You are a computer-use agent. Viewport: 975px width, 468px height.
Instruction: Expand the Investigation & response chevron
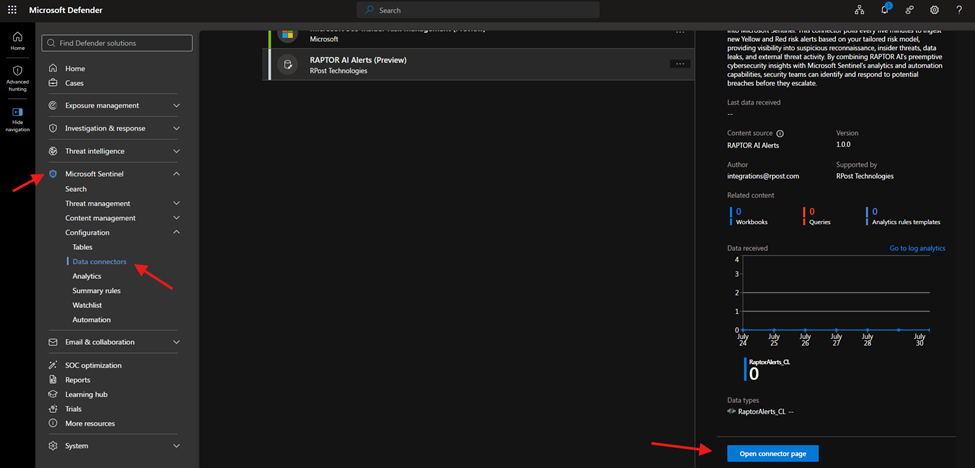tap(177, 129)
